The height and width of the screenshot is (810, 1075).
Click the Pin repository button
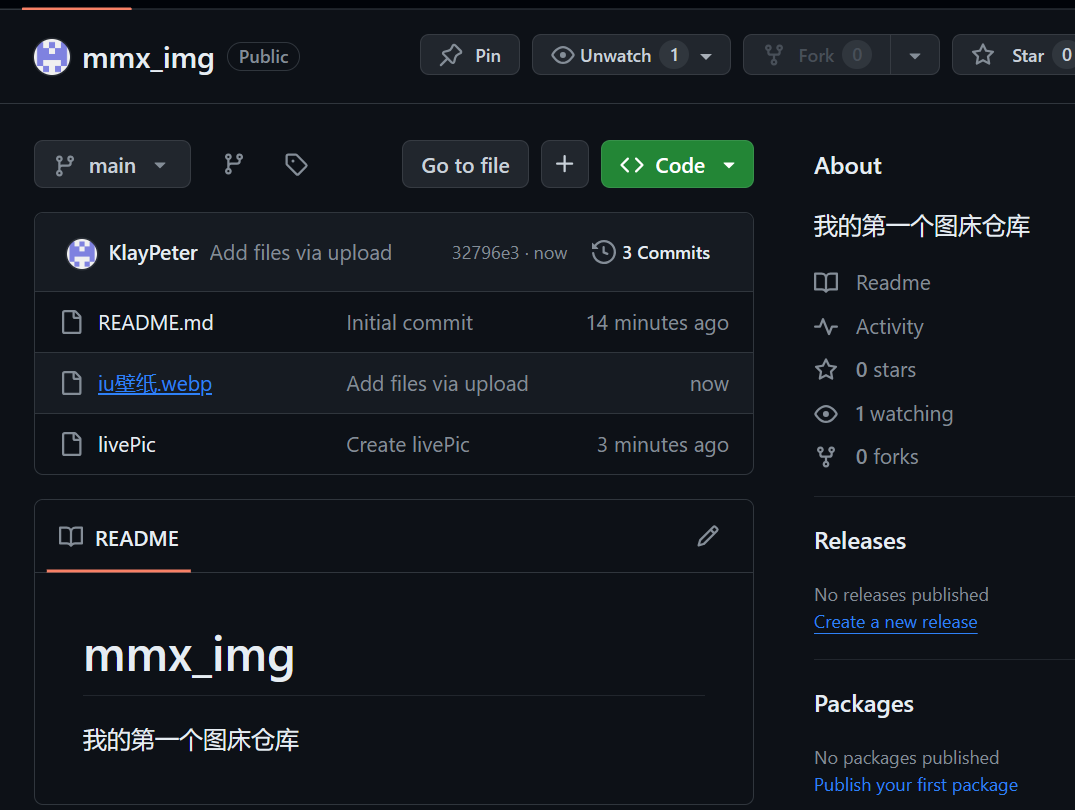click(470, 55)
